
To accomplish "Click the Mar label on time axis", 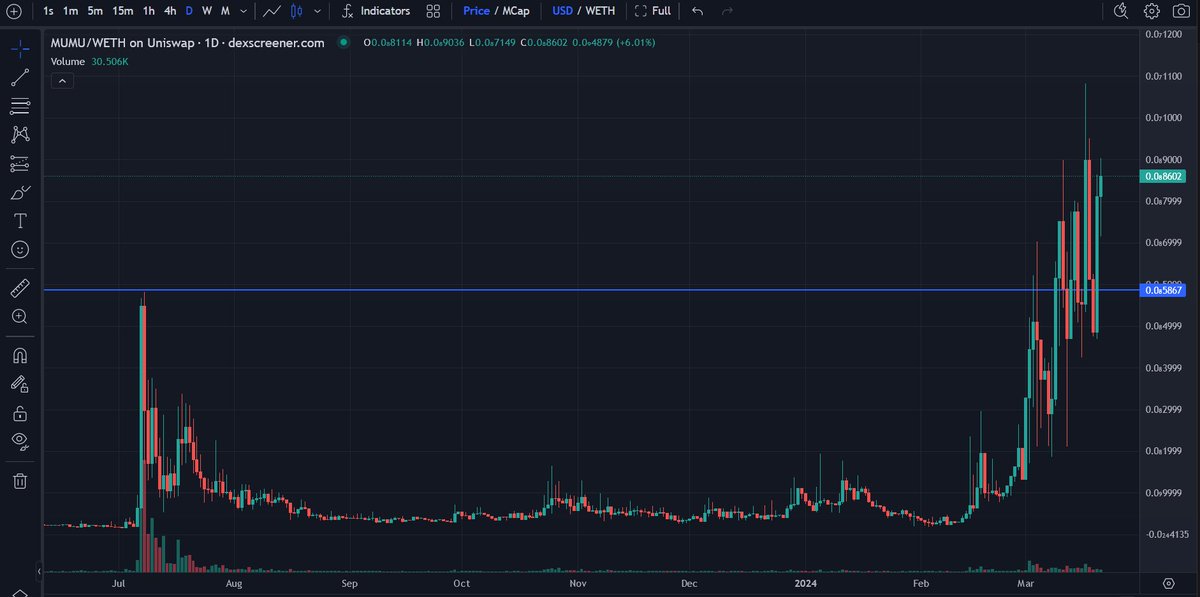I will coord(1025,582).
